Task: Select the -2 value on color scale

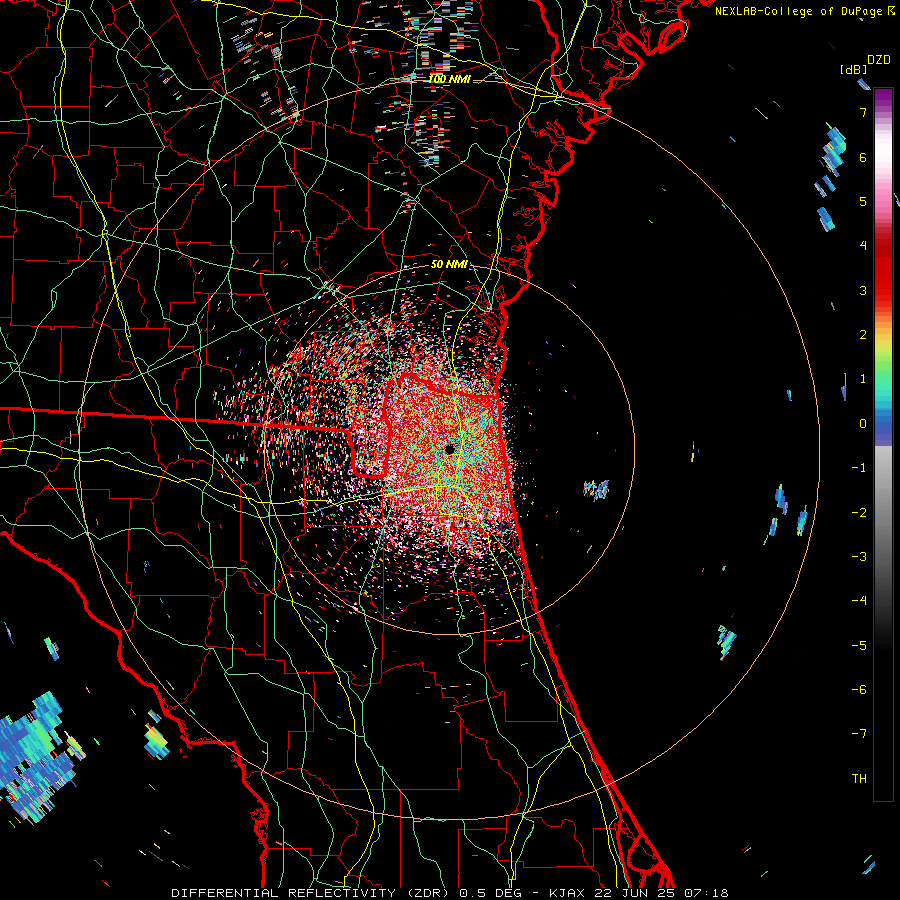Action: pos(859,512)
